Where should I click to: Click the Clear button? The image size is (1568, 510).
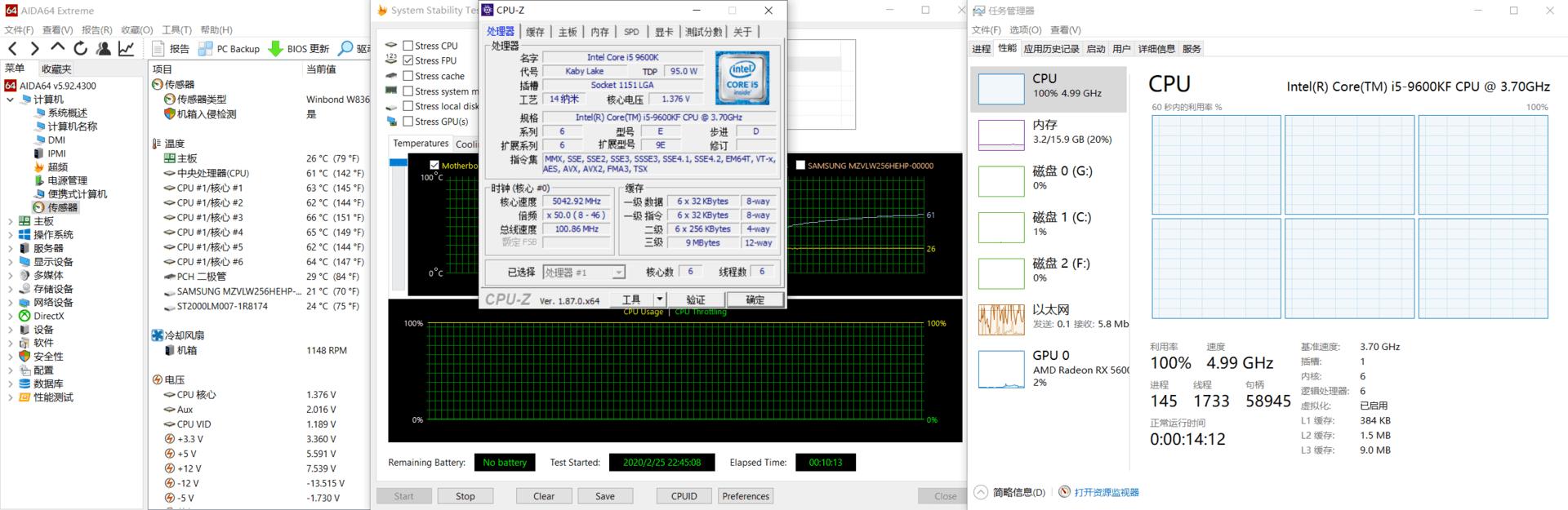pos(544,496)
